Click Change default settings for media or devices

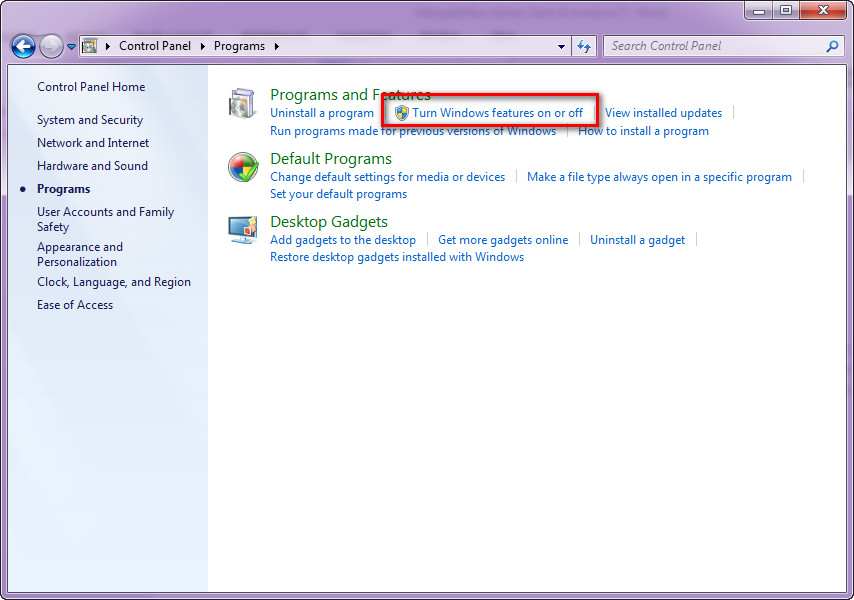387,177
